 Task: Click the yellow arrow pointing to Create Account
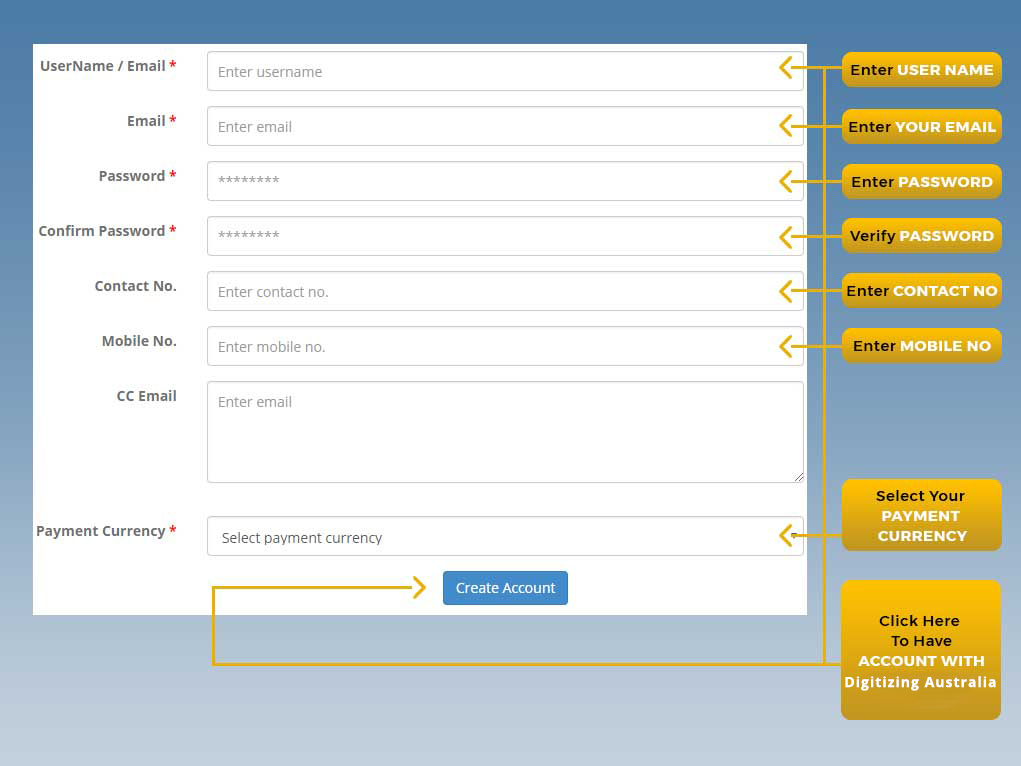(419, 588)
